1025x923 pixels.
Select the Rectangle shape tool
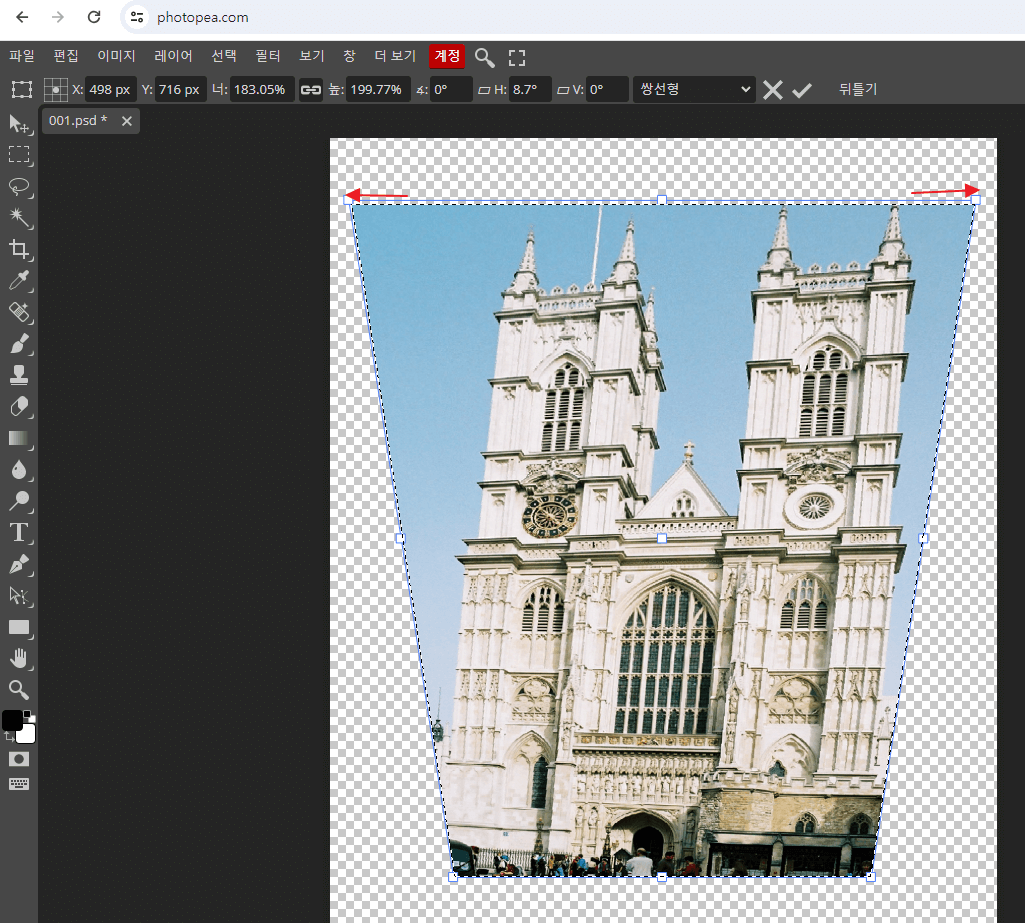[x=18, y=628]
